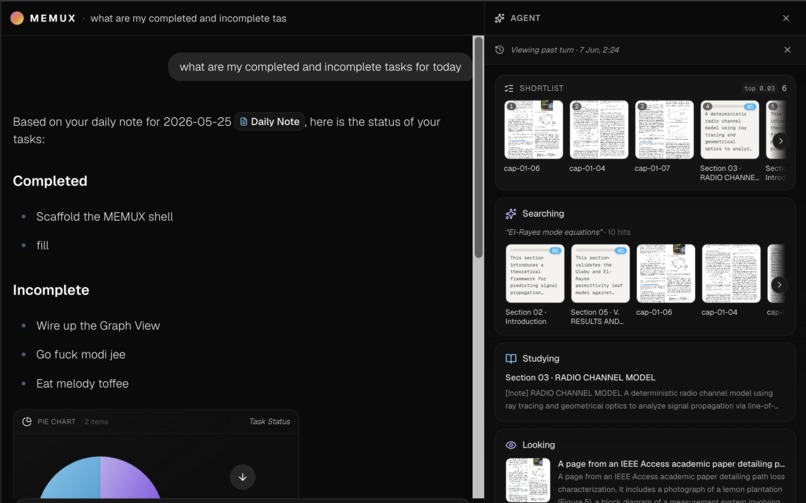Click the Looking eye icon

tap(510, 445)
